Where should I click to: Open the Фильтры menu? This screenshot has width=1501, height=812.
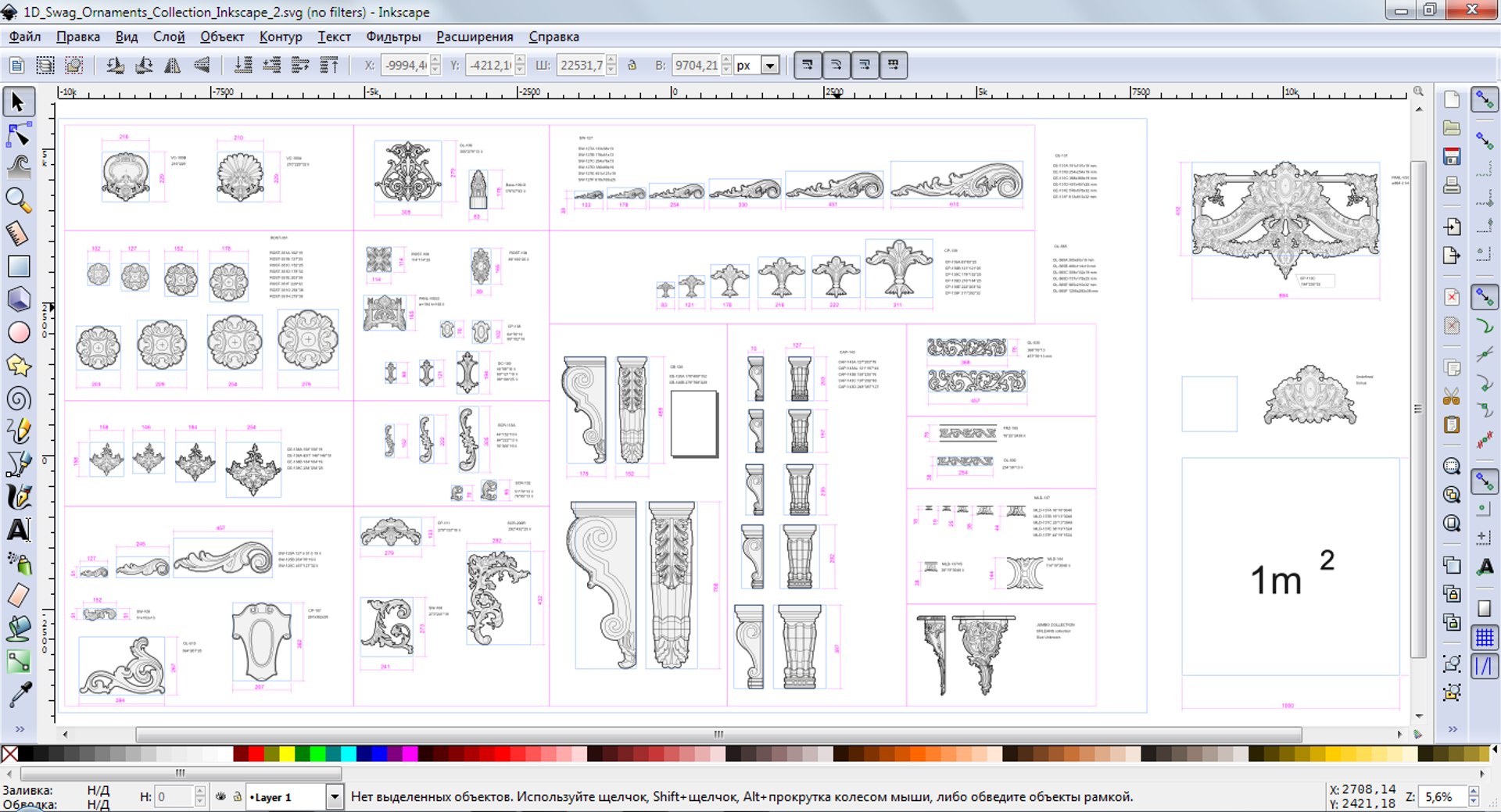tap(393, 37)
